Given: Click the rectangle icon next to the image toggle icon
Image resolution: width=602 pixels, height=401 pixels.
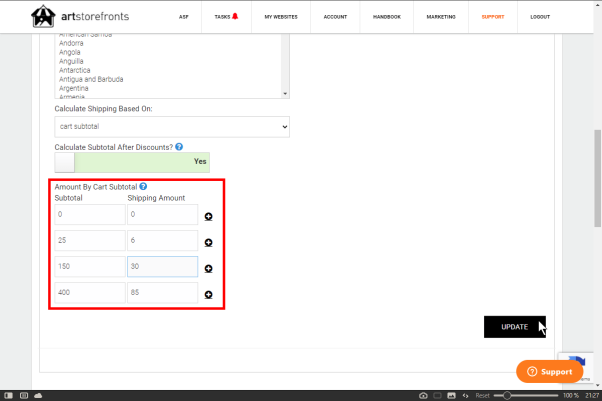Looking at the screenshot, I should (437, 396).
